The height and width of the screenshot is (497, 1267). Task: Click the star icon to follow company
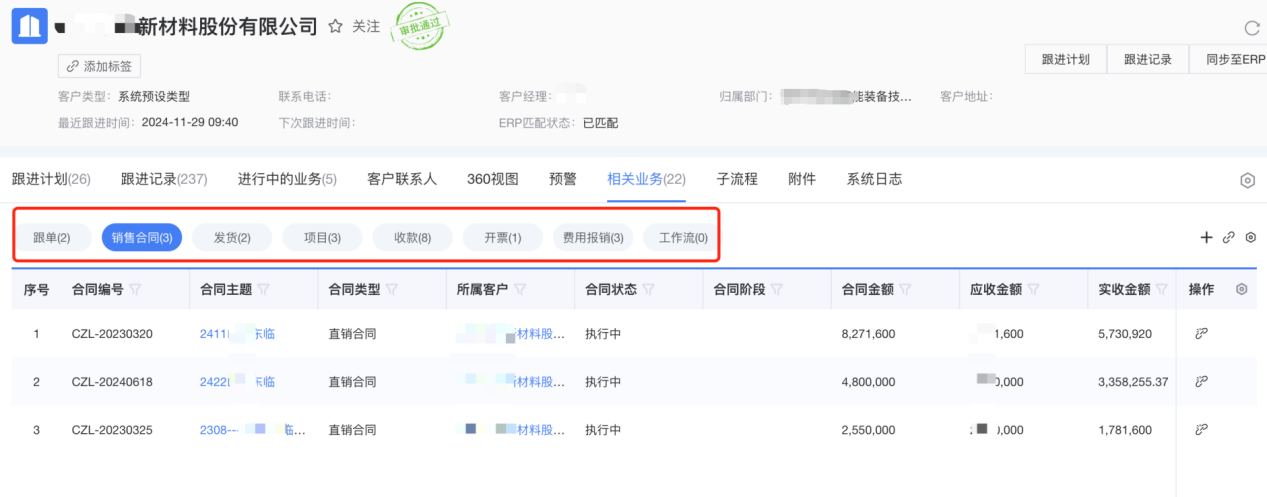pos(336,27)
